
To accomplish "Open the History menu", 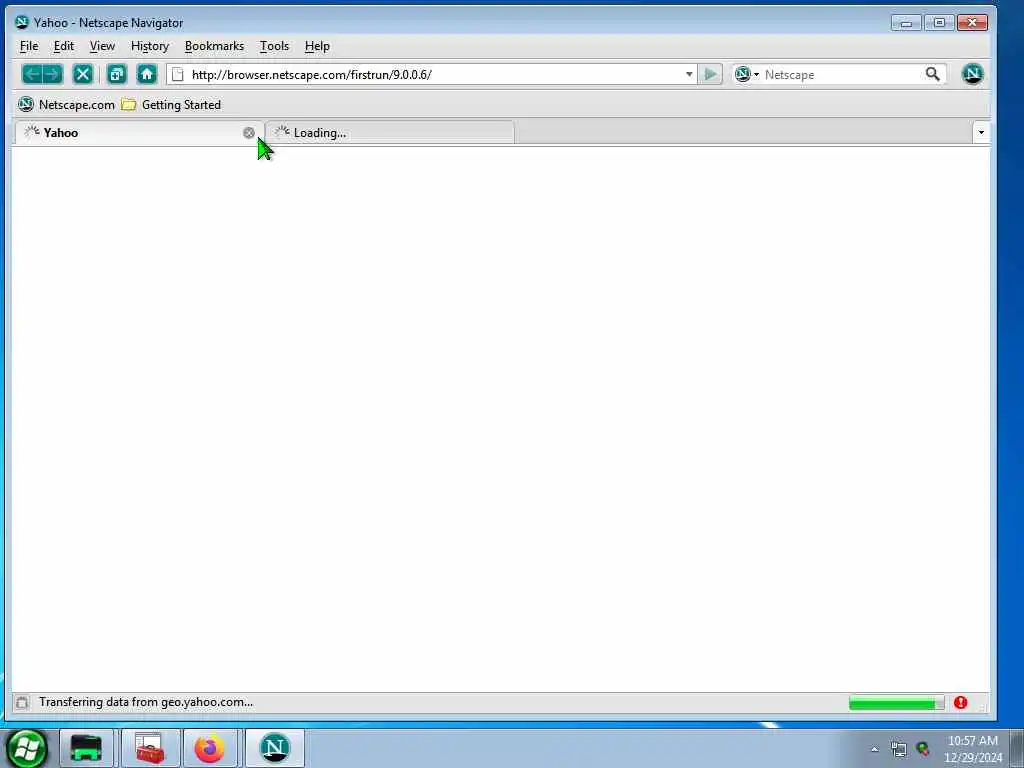I will [150, 46].
